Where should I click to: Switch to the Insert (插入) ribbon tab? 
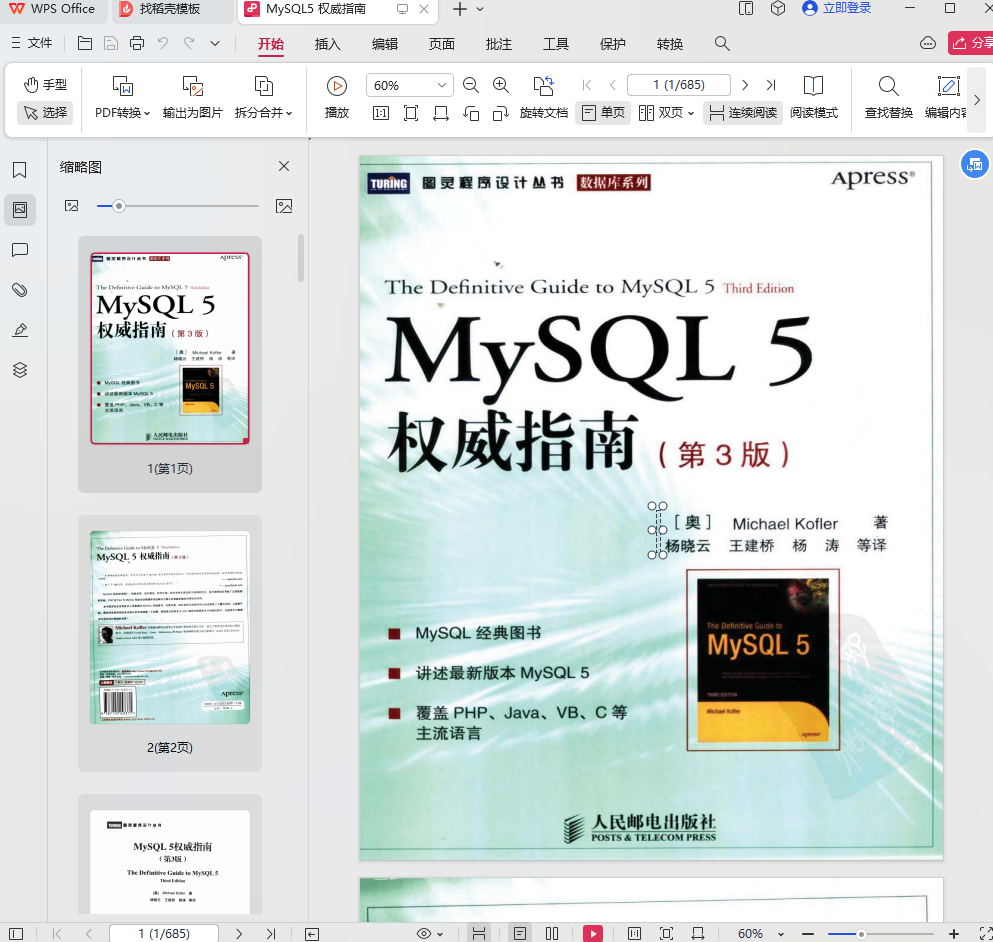(x=327, y=44)
